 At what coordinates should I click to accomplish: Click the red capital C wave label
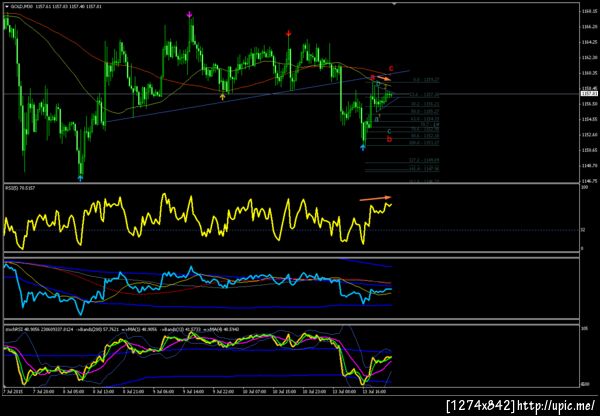[391, 69]
